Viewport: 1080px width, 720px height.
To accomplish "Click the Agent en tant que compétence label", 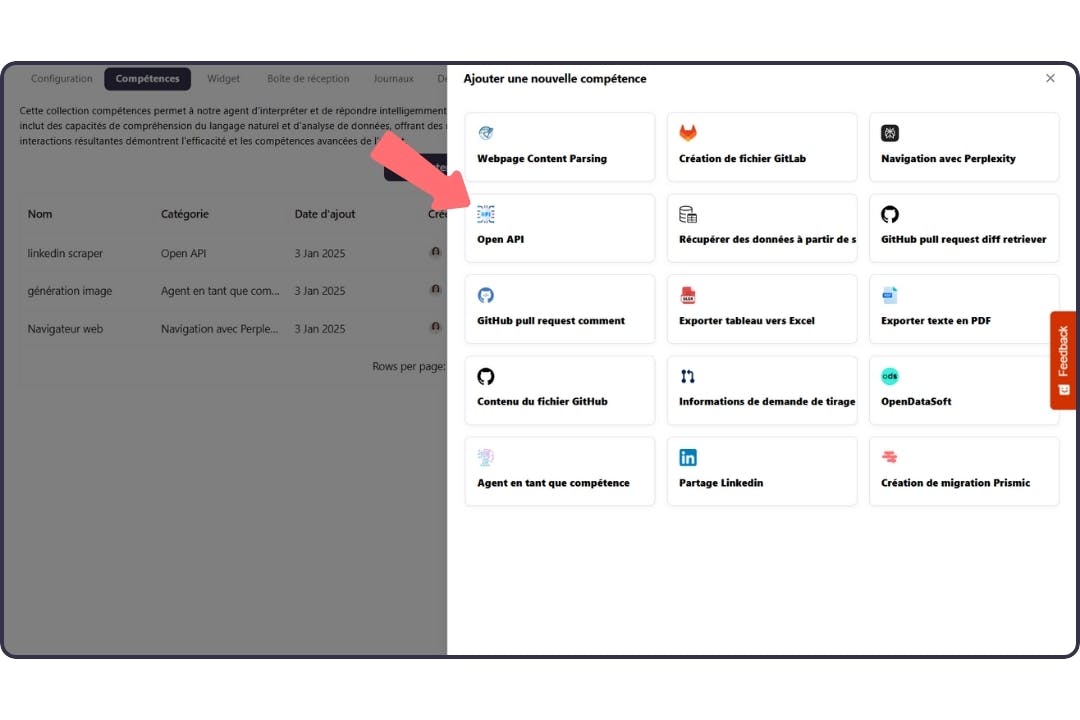I will 553,483.
